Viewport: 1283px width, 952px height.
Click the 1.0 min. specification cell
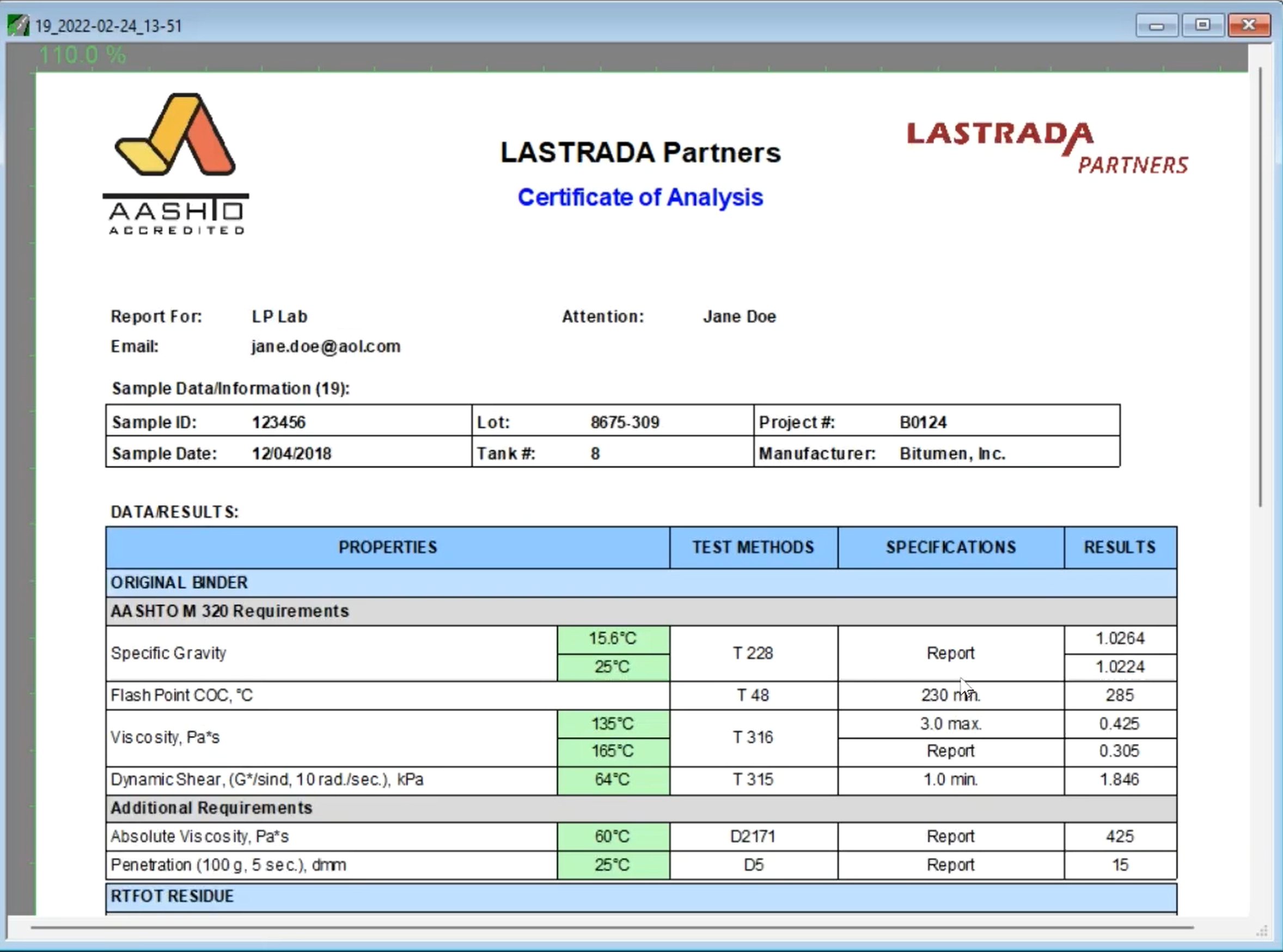[951, 780]
